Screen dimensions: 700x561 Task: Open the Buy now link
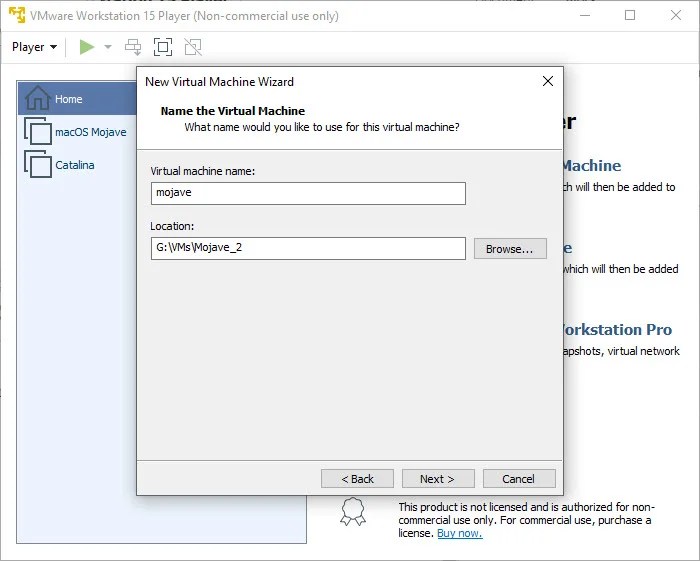click(x=460, y=533)
